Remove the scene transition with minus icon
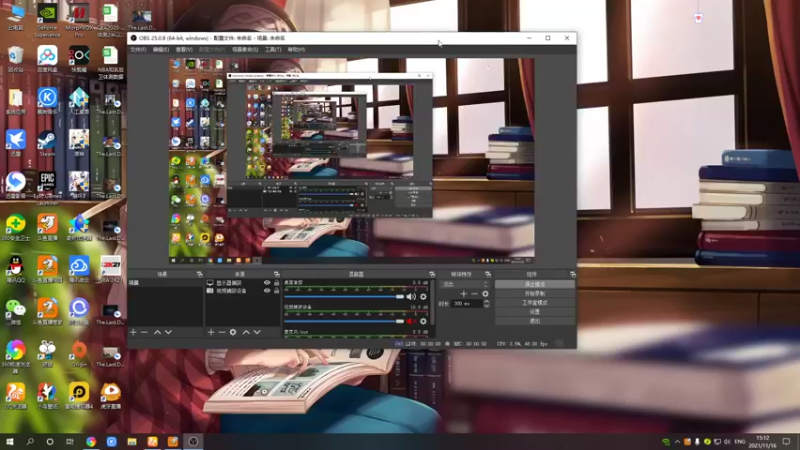The height and width of the screenshot is (450, 800). point(474,293)
